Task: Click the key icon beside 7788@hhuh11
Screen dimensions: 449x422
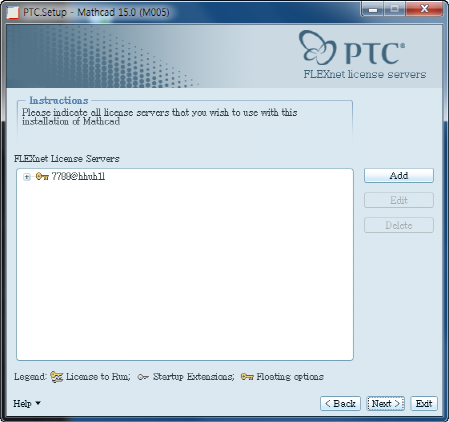Action: tap(42, 176)
